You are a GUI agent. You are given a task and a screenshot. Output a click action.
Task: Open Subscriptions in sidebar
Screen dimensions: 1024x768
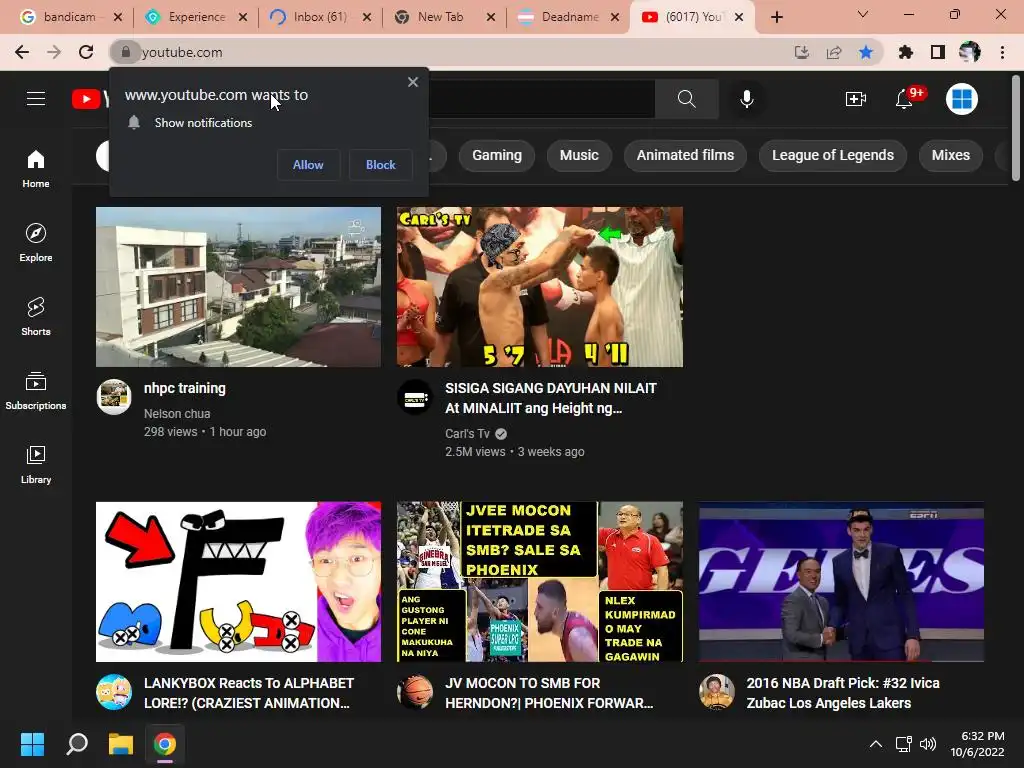point(36,391)
